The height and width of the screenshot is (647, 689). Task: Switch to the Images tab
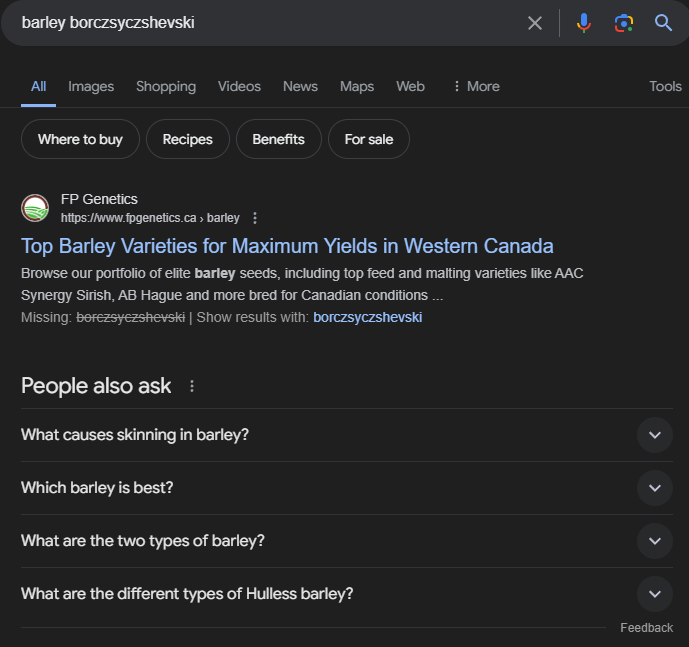tap(91, 86)
